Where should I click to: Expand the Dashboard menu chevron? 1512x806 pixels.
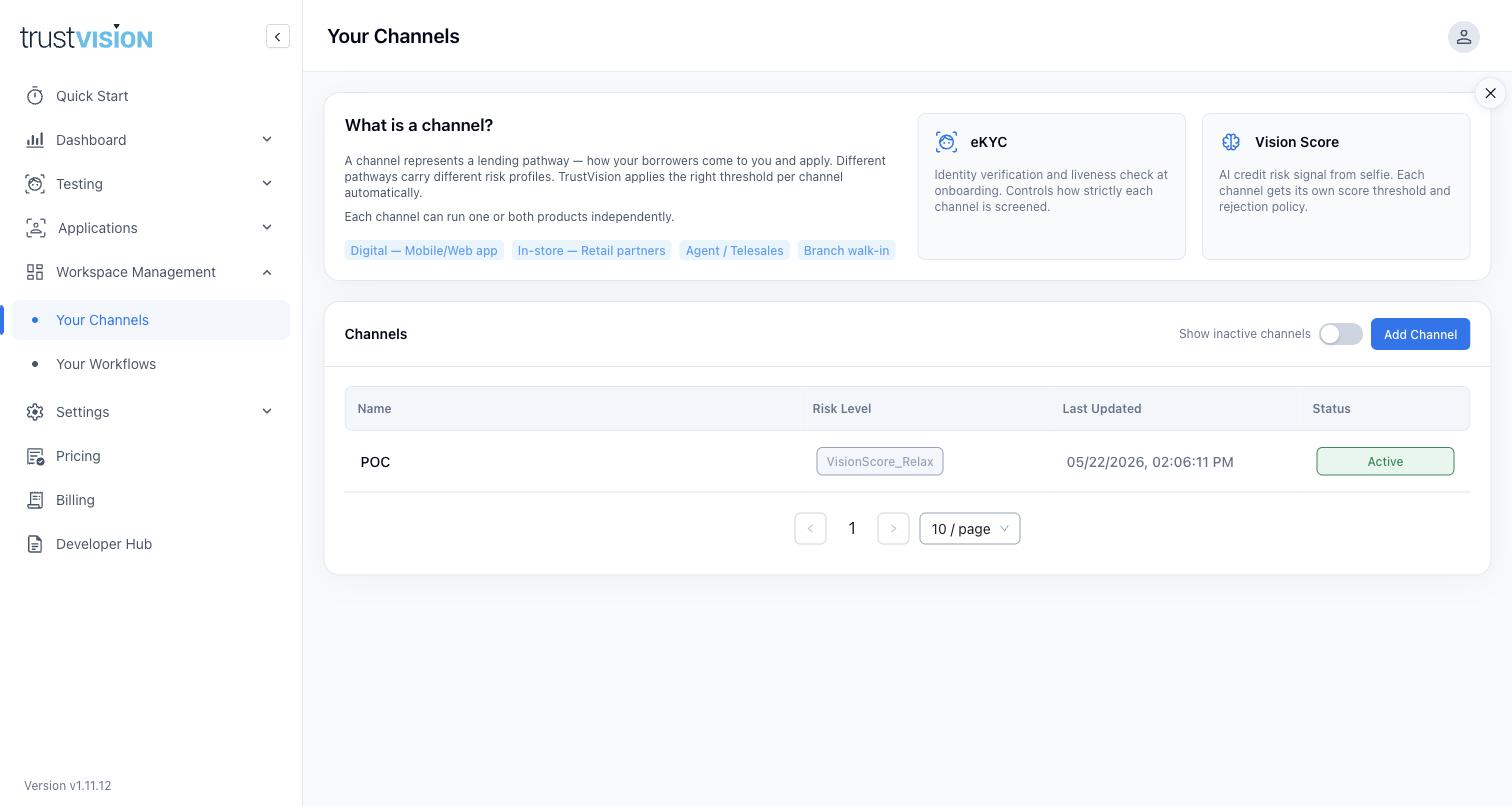267,140
